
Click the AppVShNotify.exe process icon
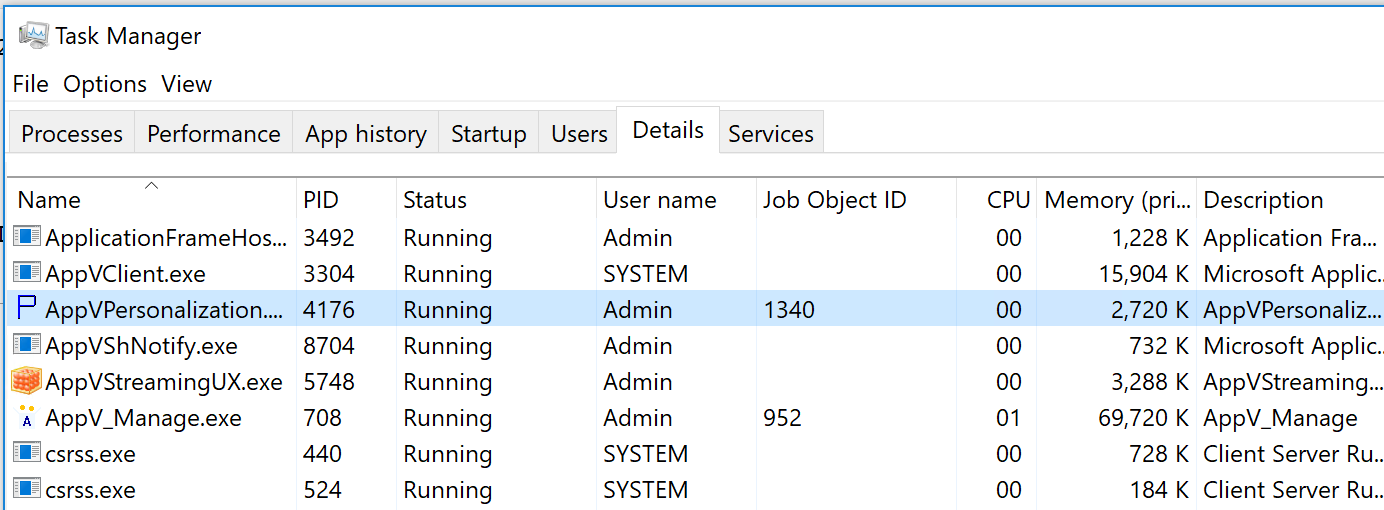[x=27, y=345]
